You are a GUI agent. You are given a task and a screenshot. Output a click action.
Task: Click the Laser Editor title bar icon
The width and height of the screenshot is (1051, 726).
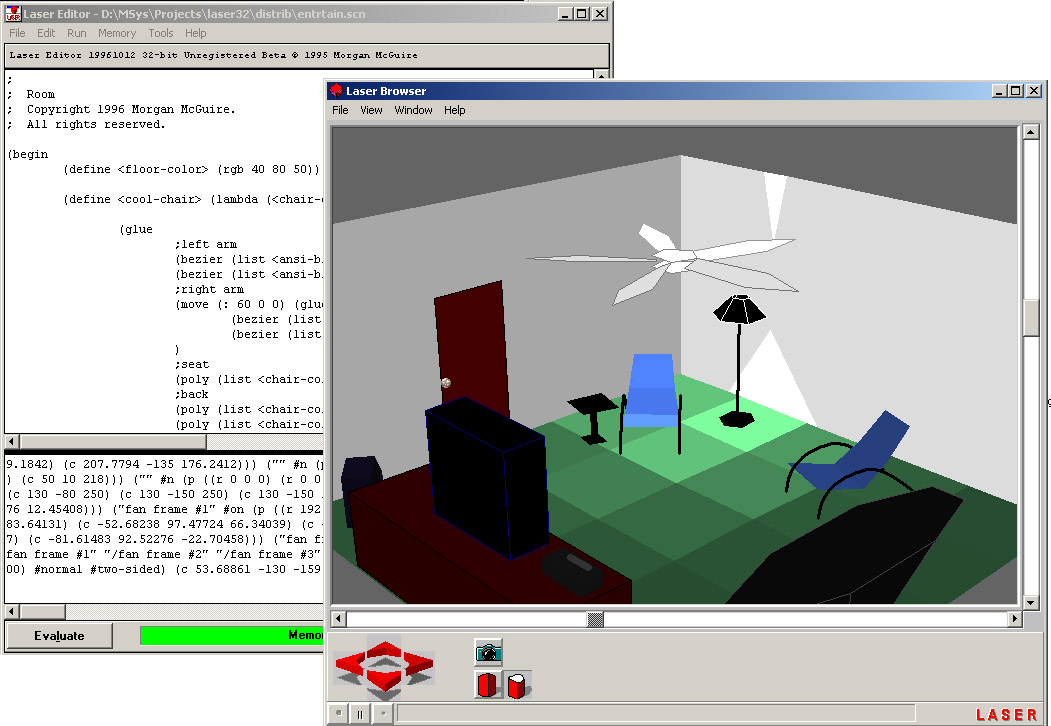pos(14,14)
